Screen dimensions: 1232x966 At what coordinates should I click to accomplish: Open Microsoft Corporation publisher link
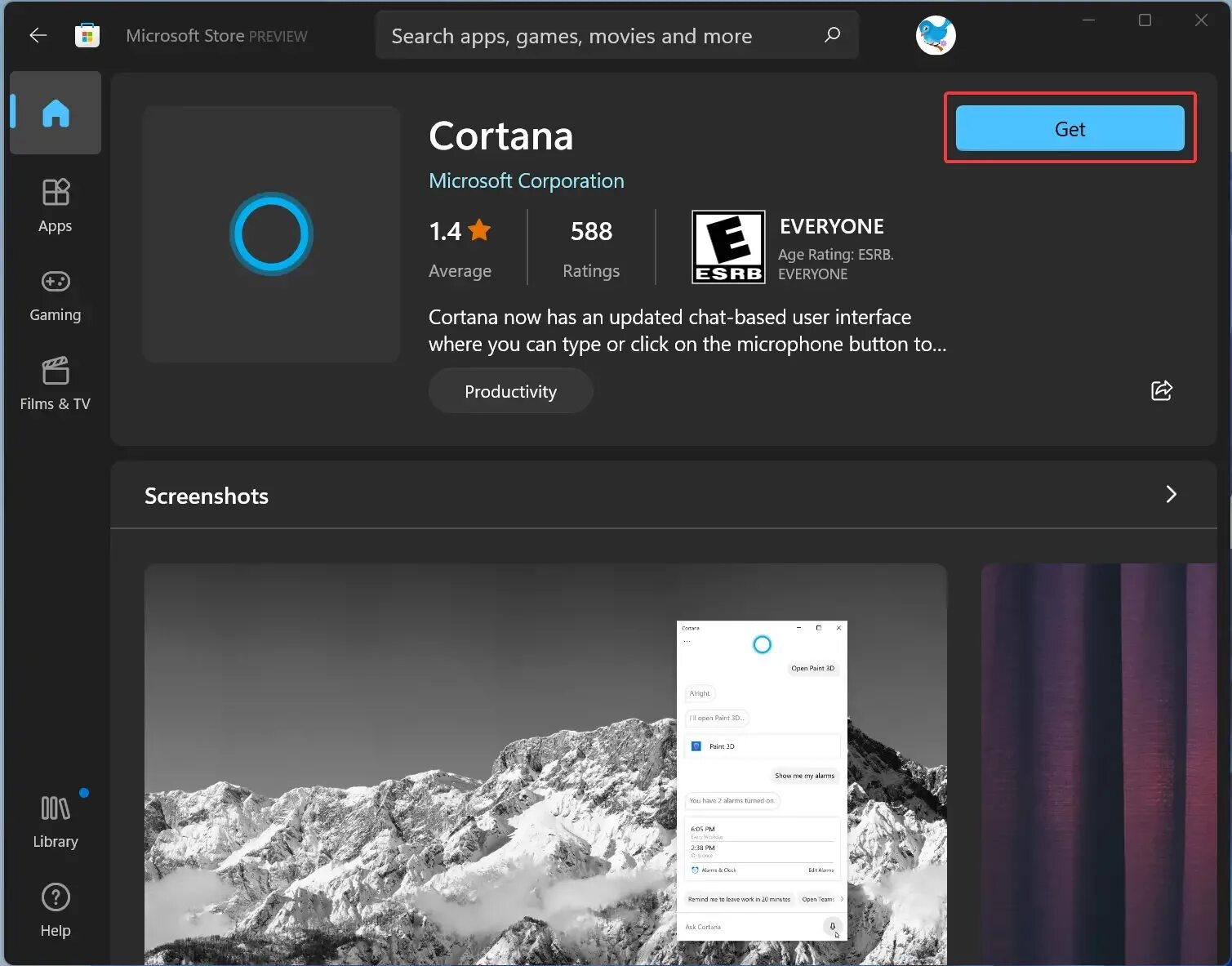tap(527, 180)
